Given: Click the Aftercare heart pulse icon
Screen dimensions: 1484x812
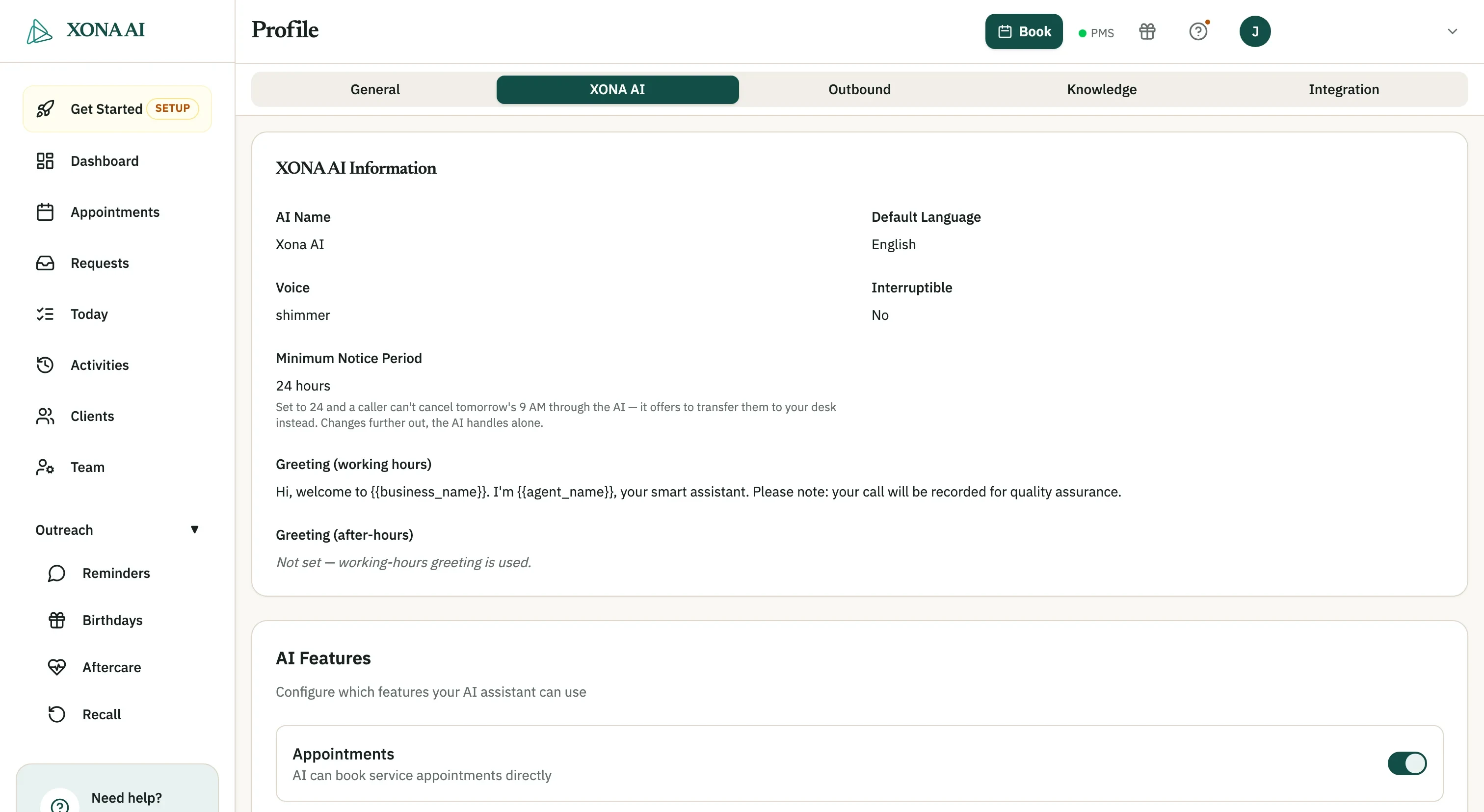Looking at the screenshot, I should click(x=56, y=667).
